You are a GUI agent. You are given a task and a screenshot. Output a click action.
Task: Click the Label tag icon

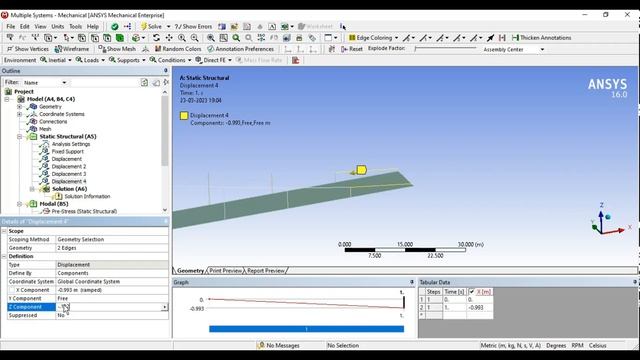point(312,38)
